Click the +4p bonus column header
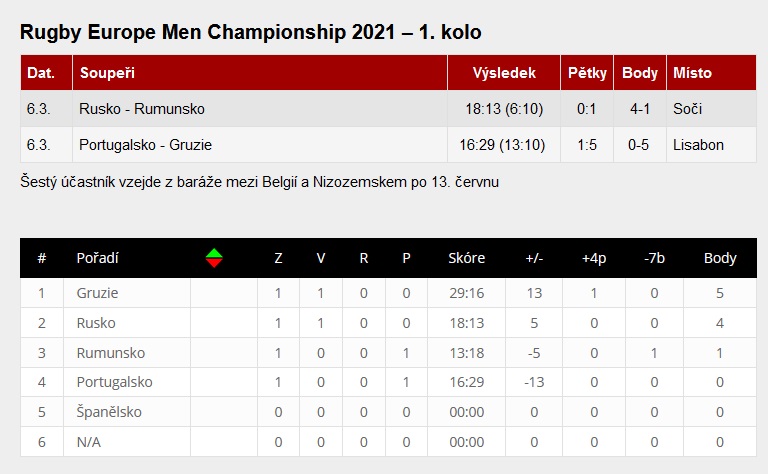768x474 pixels. coord(594,258)
